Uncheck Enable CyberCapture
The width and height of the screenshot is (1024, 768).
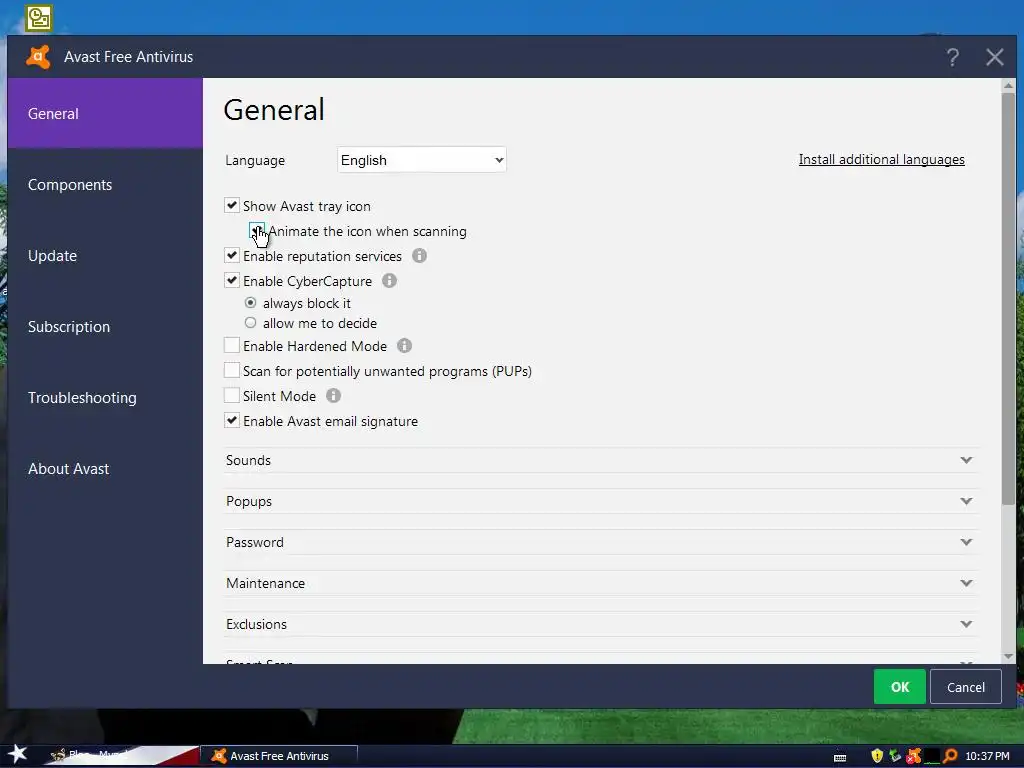tap(232, 280)
